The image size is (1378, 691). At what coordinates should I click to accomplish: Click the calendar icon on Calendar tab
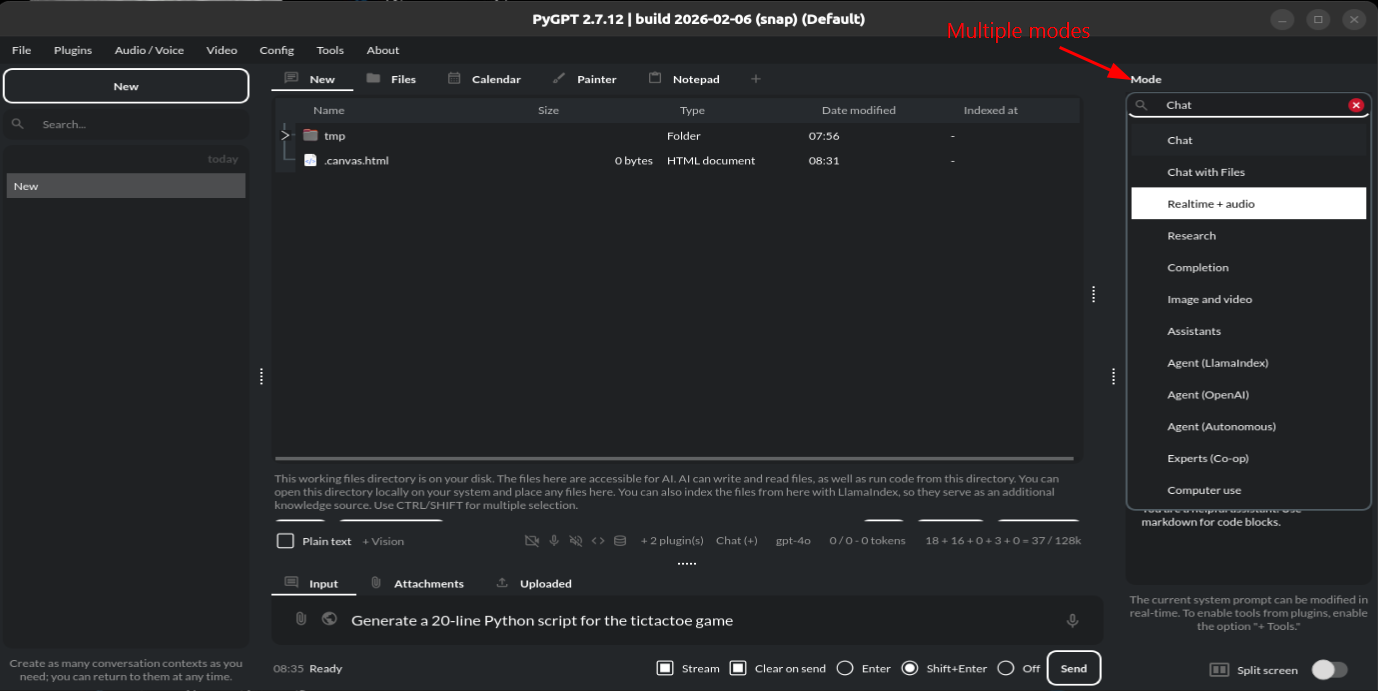pyautogui.click(x=454, y=78)
